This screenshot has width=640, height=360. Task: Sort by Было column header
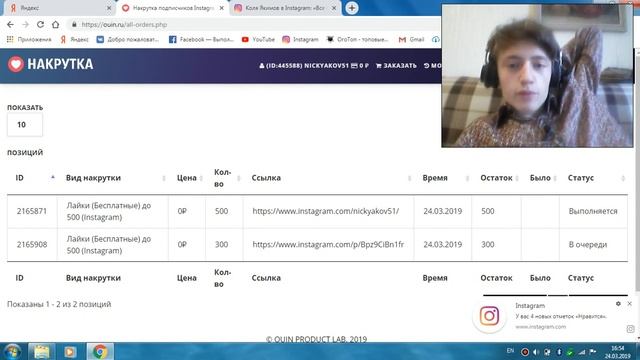(x=540, y=178)
